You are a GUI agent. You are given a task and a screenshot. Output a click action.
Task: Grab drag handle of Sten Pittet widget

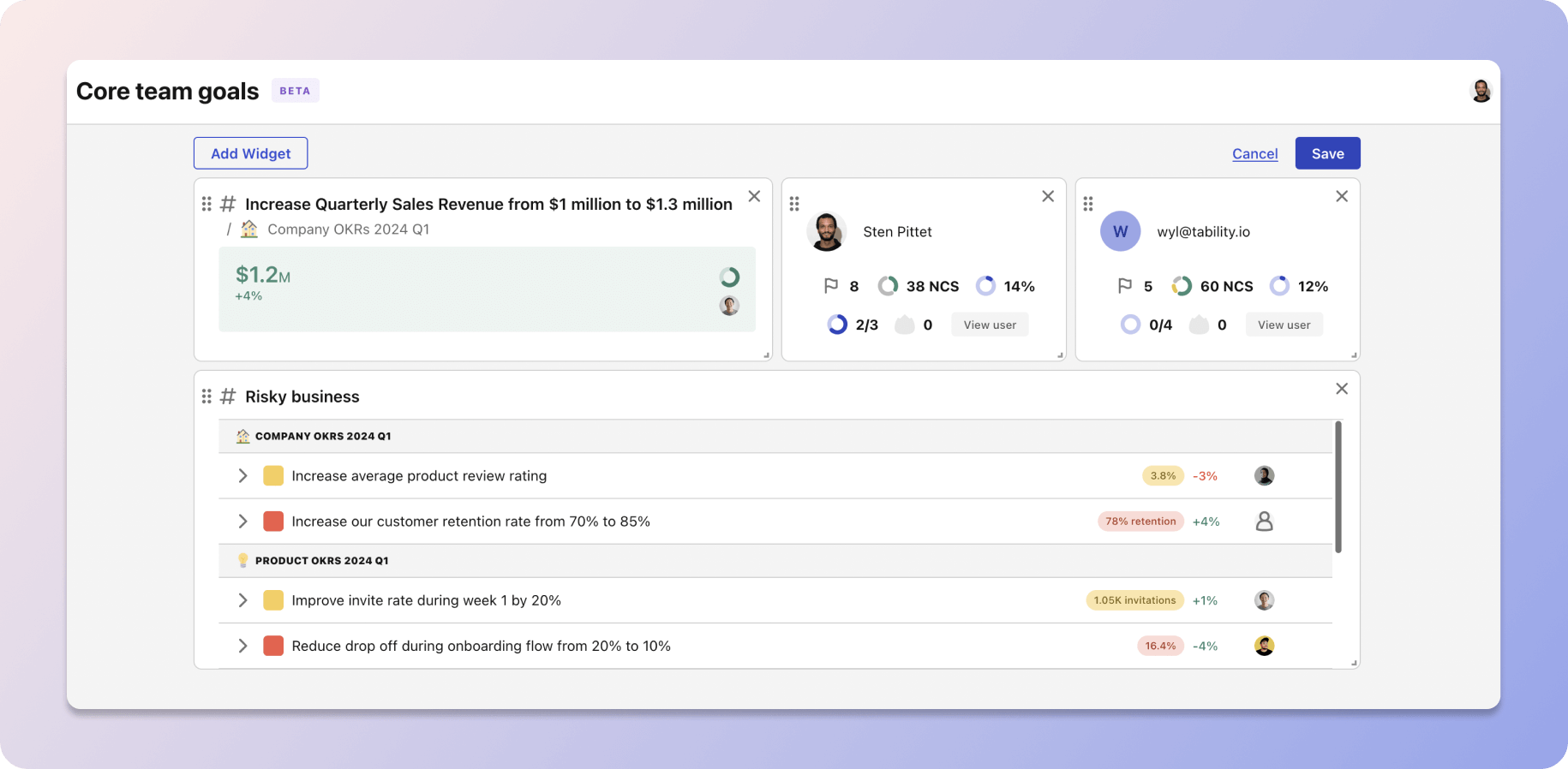coord(794,204)
